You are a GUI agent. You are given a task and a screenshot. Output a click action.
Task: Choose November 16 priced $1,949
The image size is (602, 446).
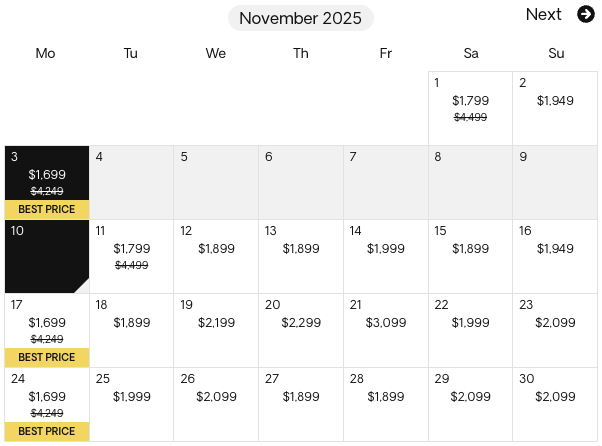[555, 256]
